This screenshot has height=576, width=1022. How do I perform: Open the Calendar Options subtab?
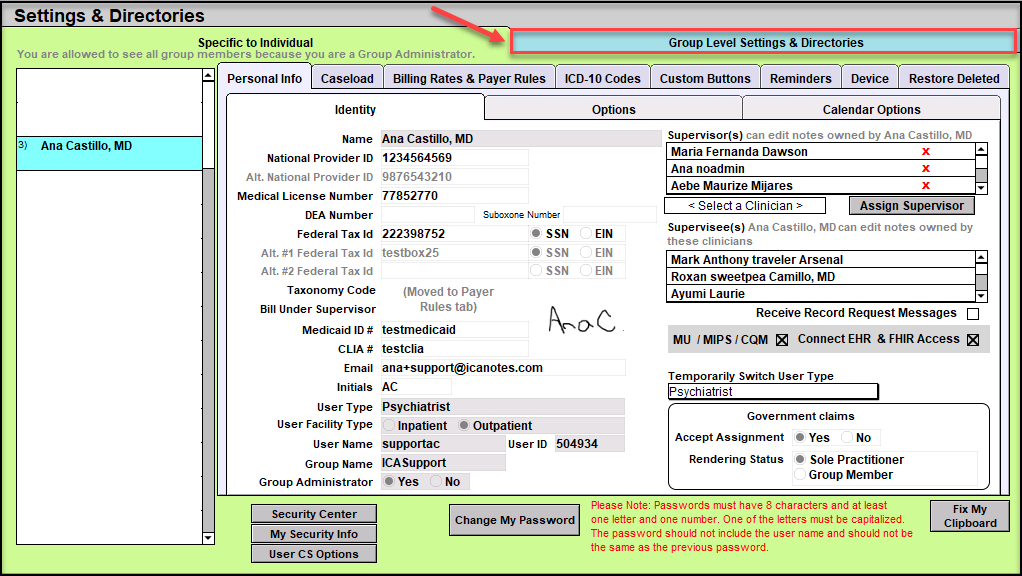click(871, 110)
